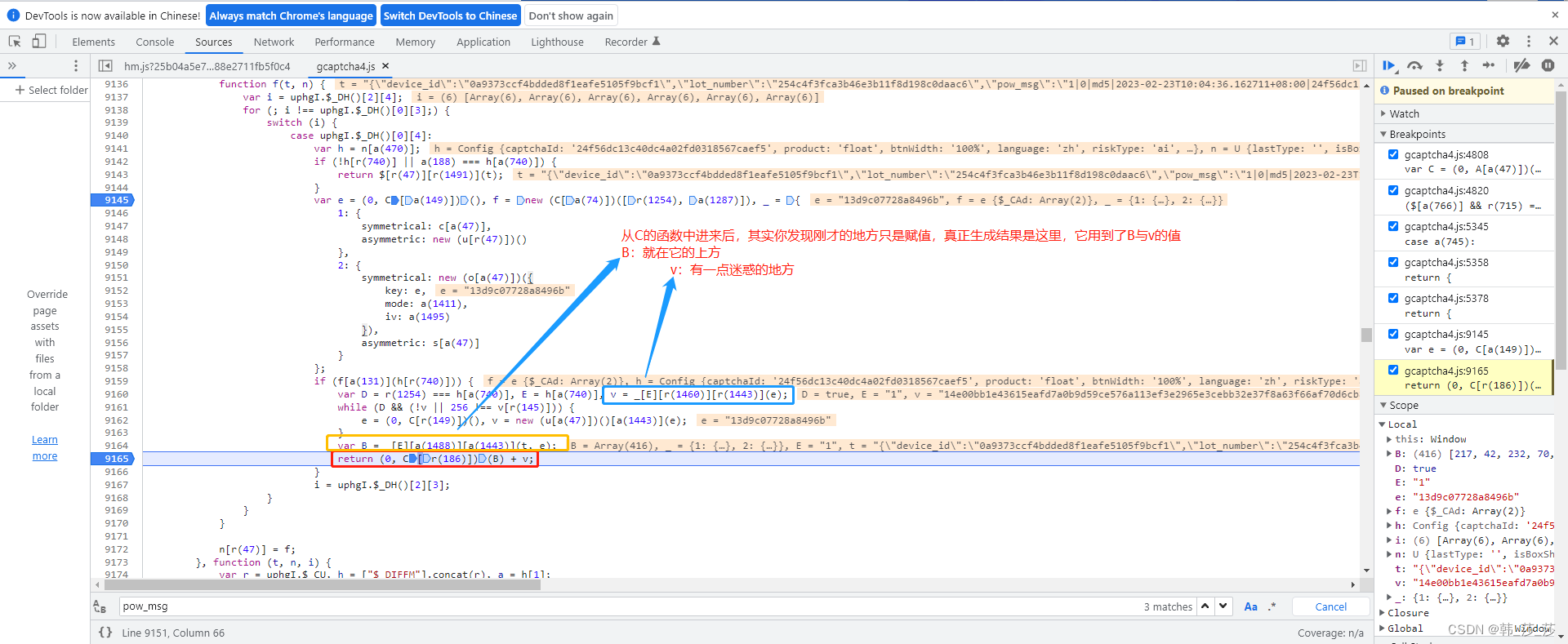Open the Application tab
1568x644 pixels.
point(483,42)
